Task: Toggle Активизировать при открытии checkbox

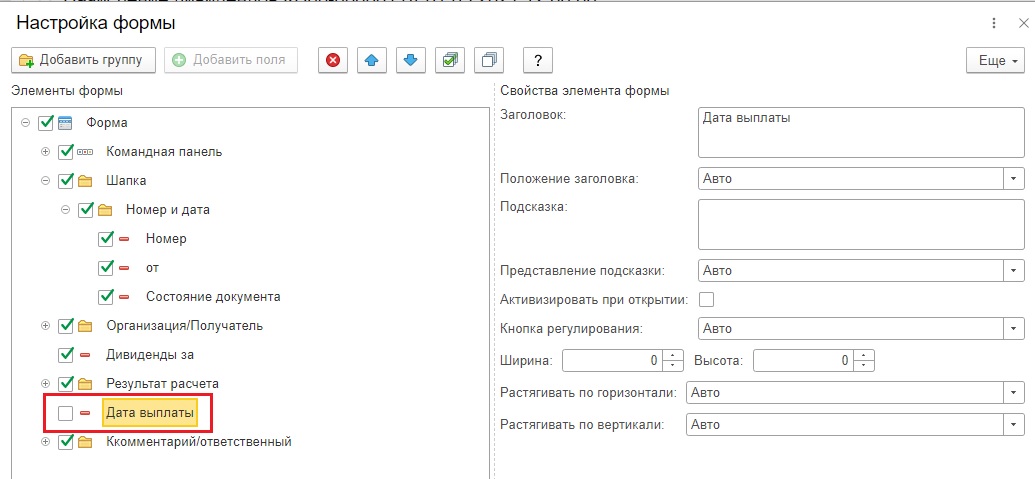Action: pyautogui.click(x=706, y=300)
